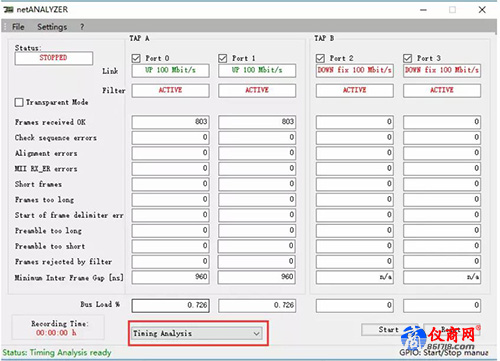Open the Timing Analysis dropdown
Viewport: 500px width, 361px height.
tap(197, 333)
